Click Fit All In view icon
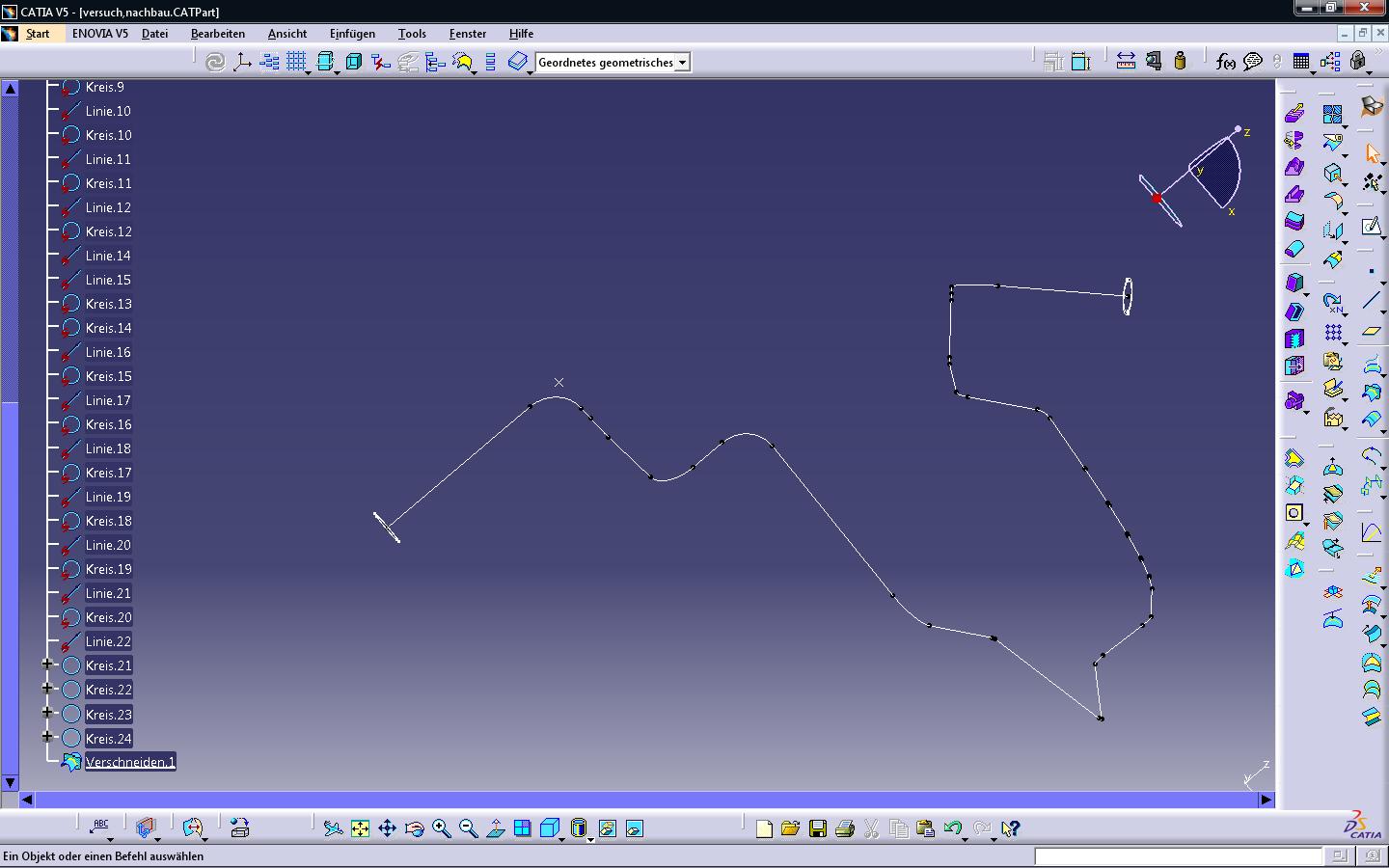 click(x=360, y=828)
